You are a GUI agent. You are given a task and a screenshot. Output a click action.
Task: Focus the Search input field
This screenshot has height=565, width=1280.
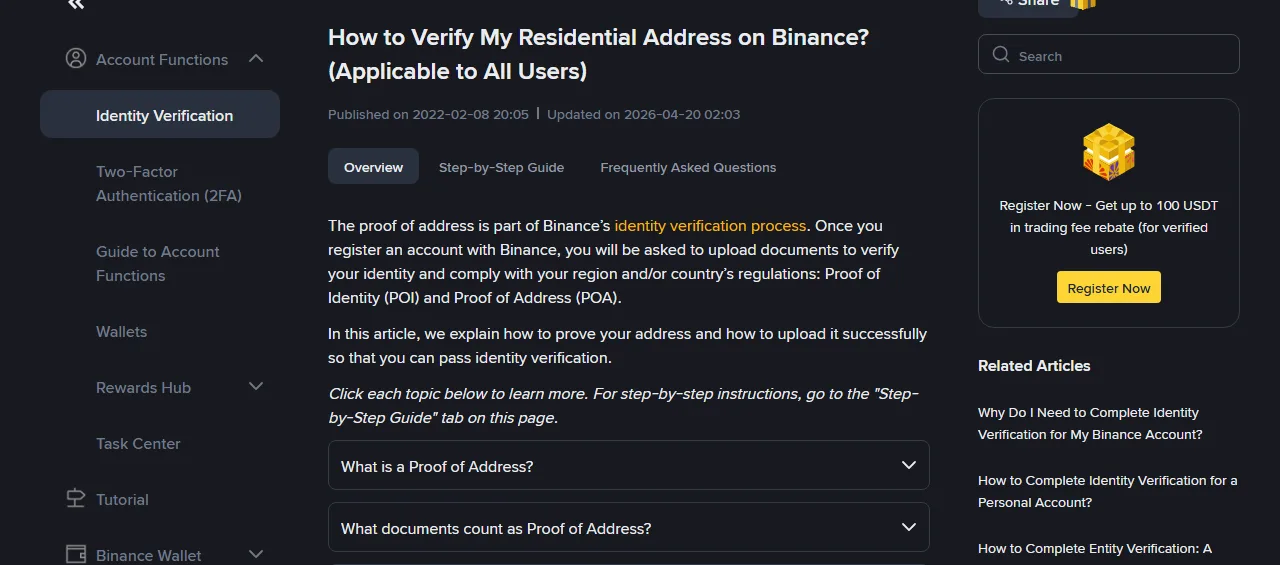[1109, 55]
